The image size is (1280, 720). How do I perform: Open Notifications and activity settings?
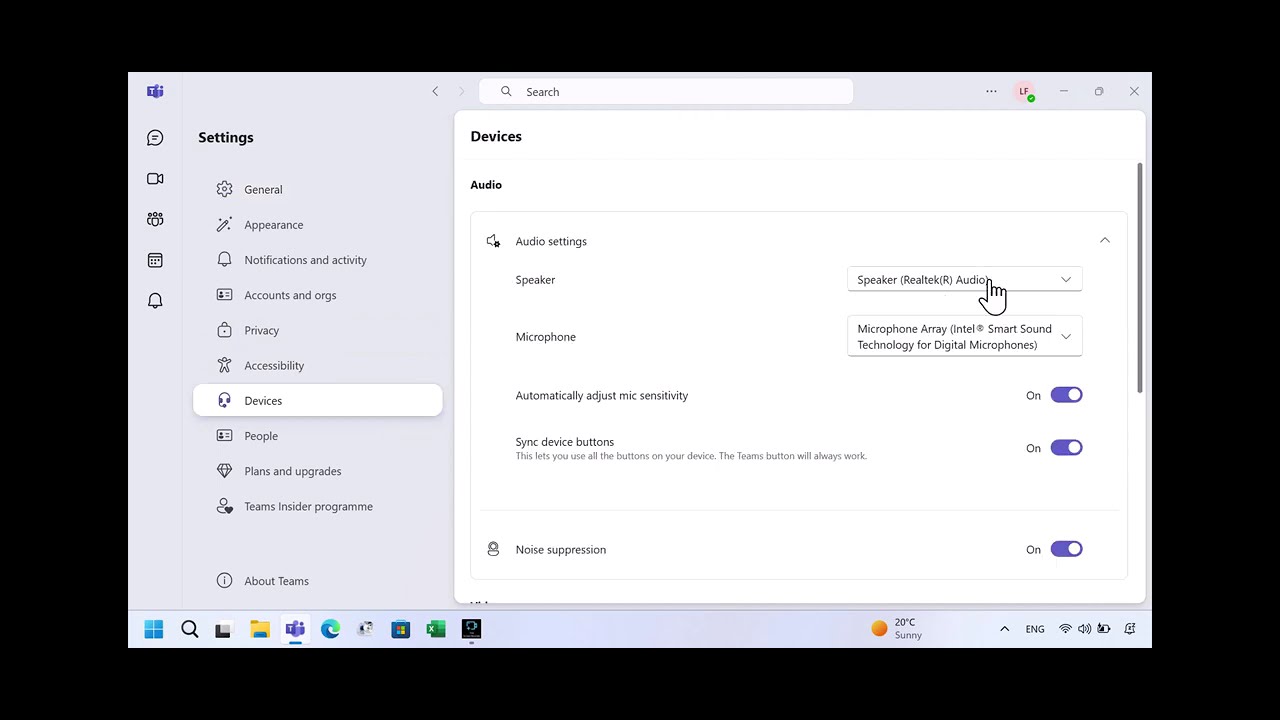[318, 260]
